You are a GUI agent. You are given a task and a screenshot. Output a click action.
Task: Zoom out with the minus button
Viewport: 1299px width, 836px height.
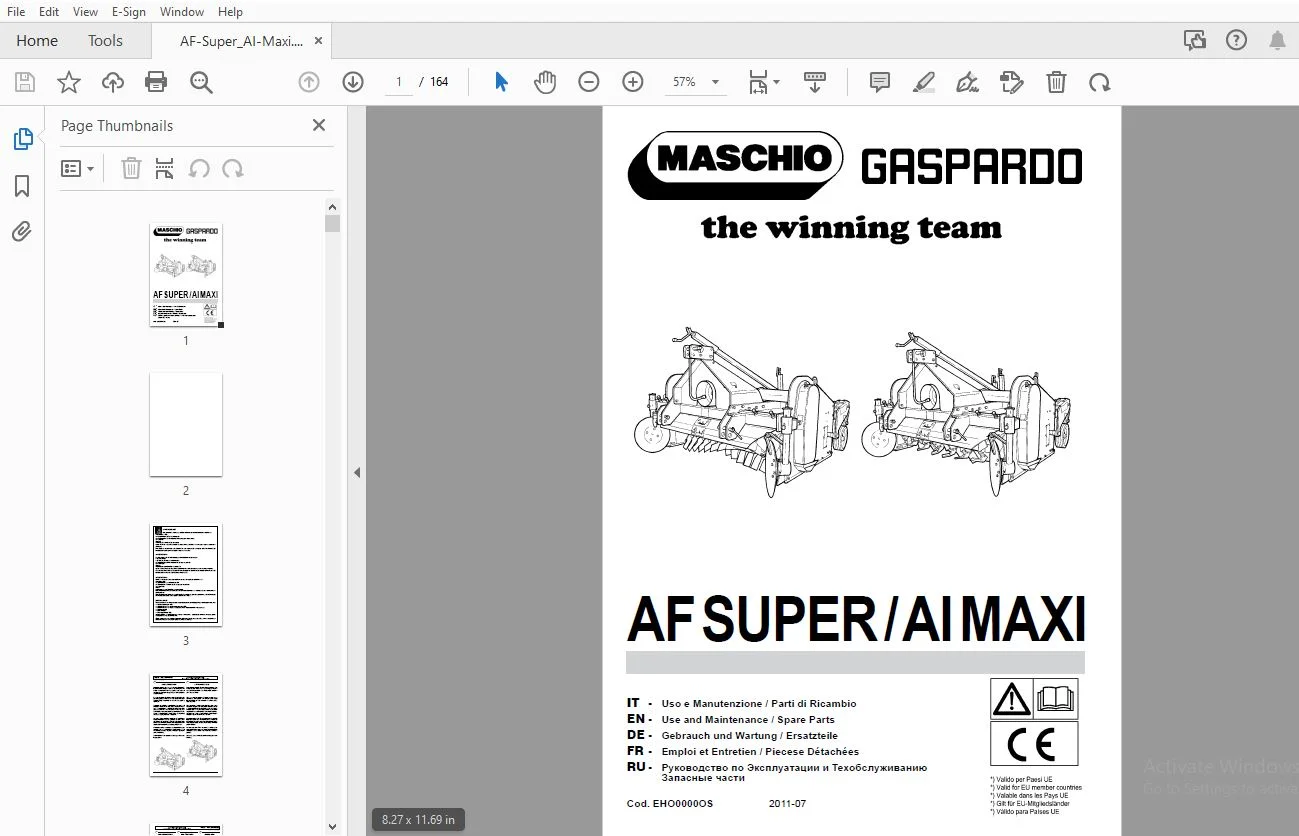589,82
